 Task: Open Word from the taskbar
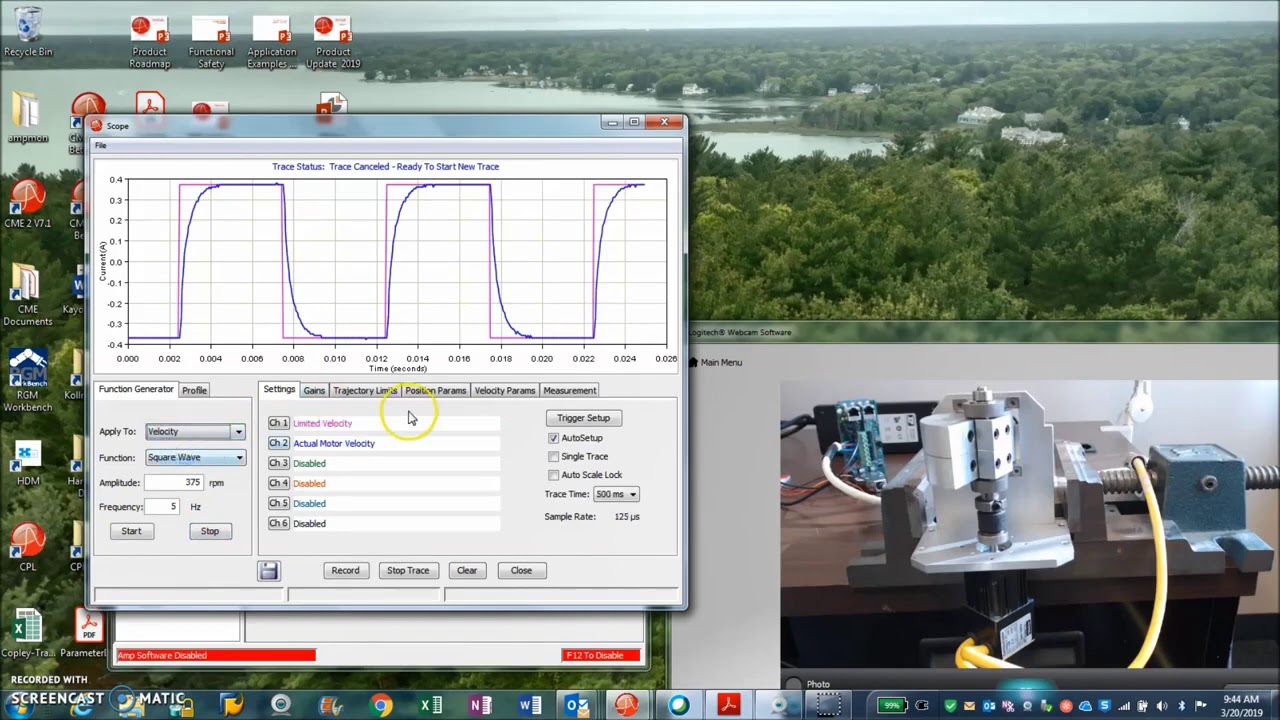coord(530,706)
